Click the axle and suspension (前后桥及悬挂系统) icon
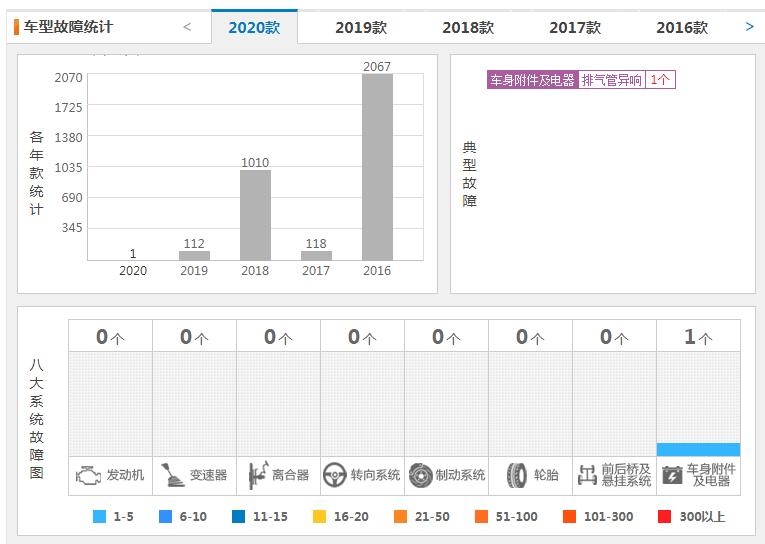 587,475
